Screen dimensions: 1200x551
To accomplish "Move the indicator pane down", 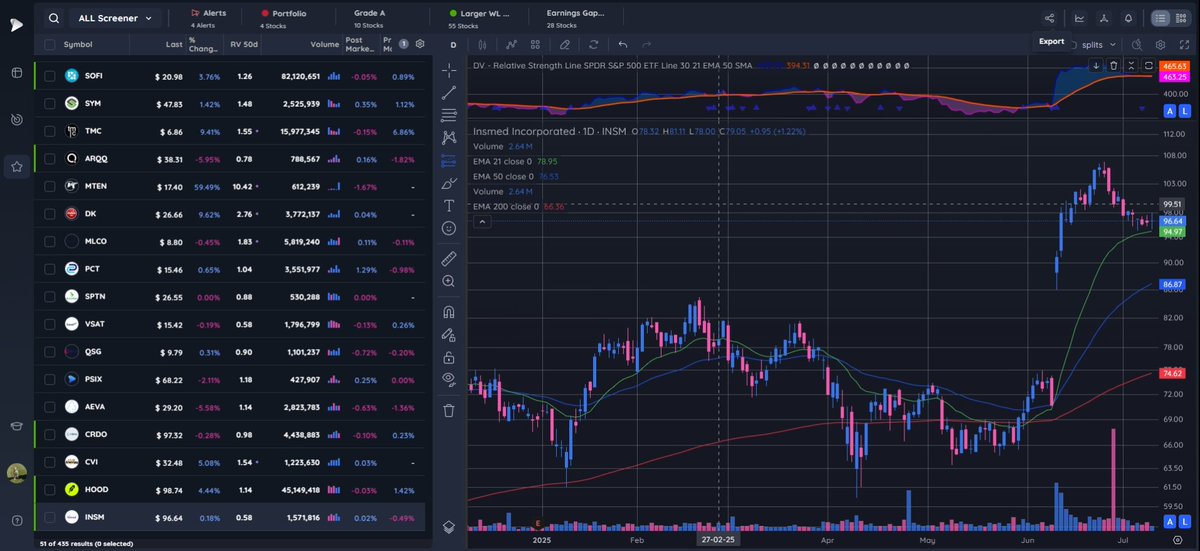I will coord(1096,65).
